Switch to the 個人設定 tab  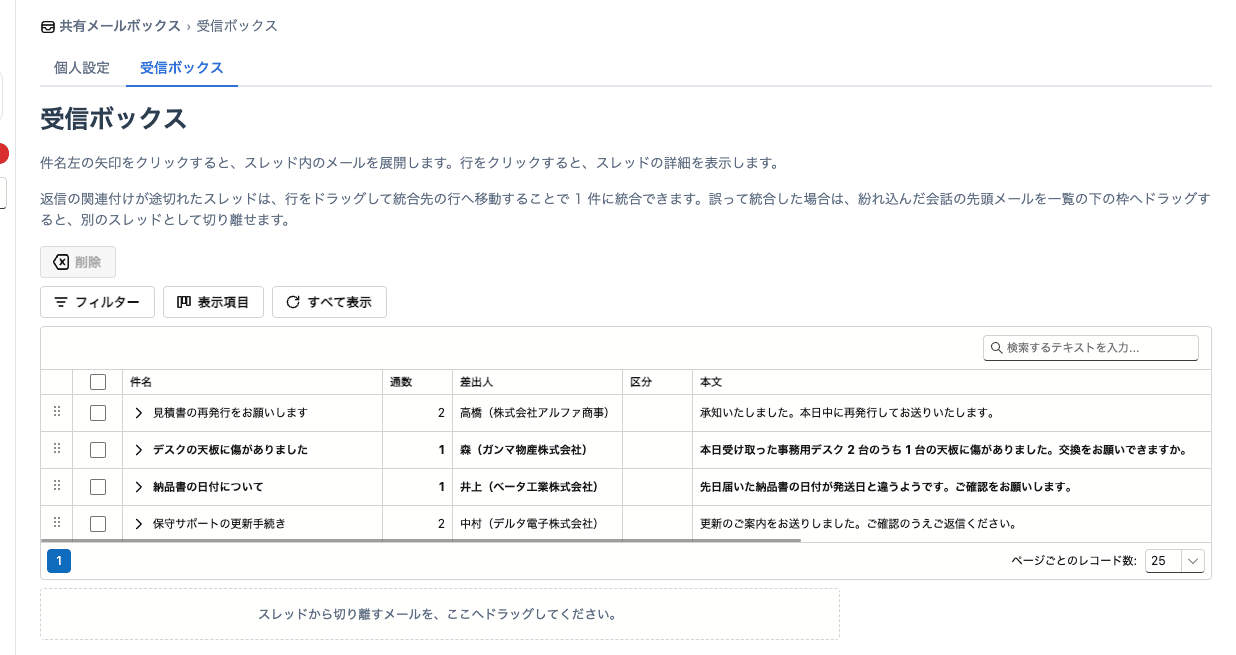coord(82,68)
